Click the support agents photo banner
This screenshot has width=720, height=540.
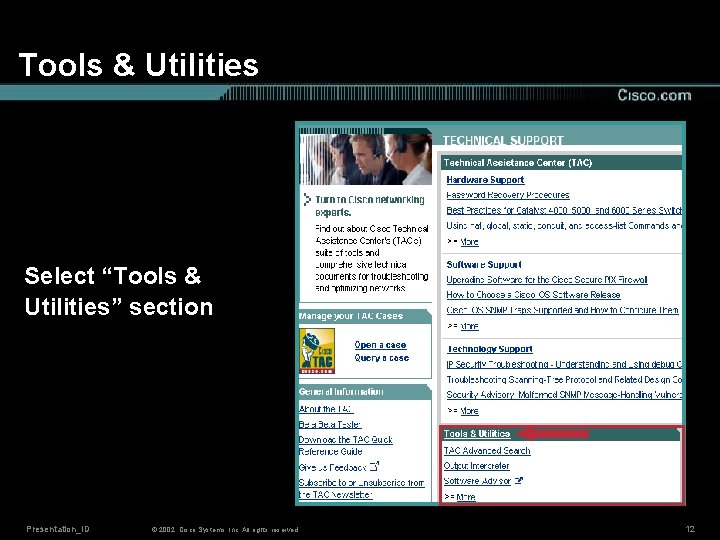click(x=366, y=159)
